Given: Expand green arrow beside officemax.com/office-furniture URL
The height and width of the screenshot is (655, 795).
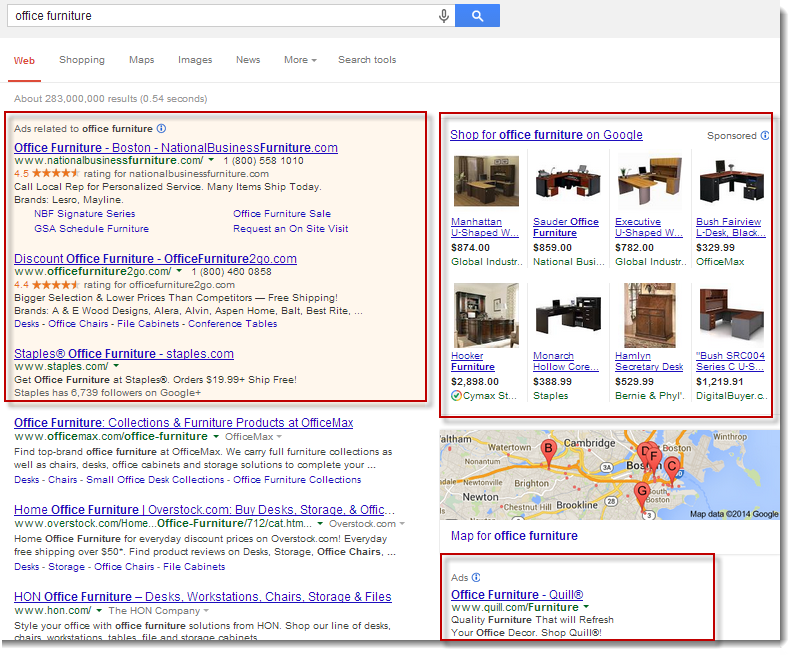Looking at the screenshot, I should [x=216, y=436].
